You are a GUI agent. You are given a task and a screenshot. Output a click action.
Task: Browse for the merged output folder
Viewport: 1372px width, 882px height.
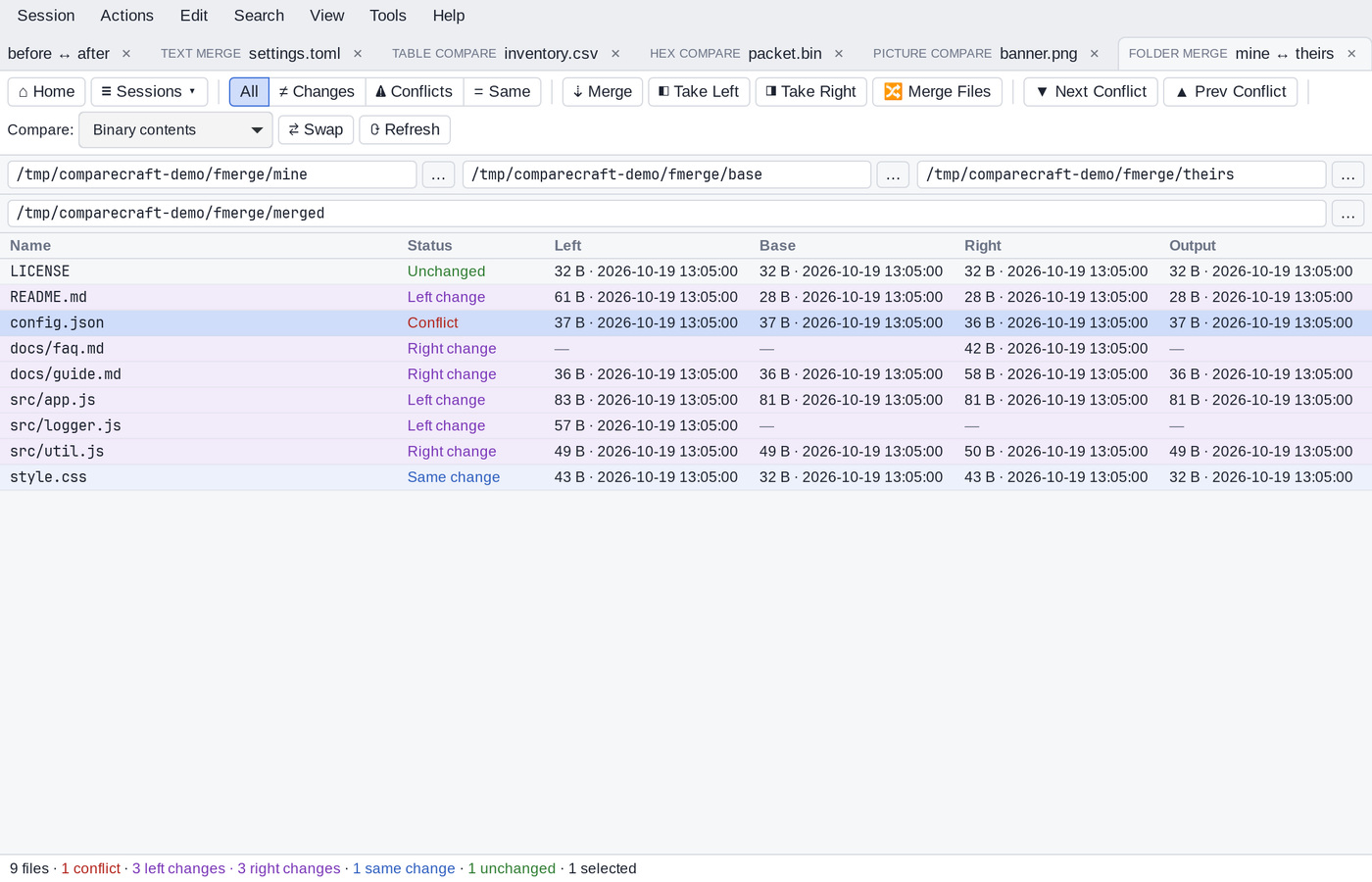pyautogui.click(x=1348, y=213)
